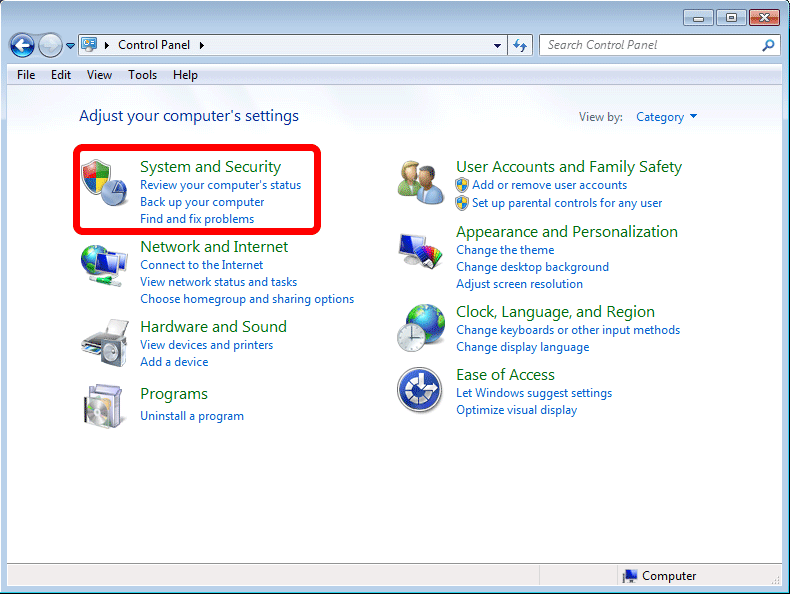The width and height of the screenshot is (790, 594).
Task: Click shield icon beside Set up parental controls
Action: click(462, 203)
